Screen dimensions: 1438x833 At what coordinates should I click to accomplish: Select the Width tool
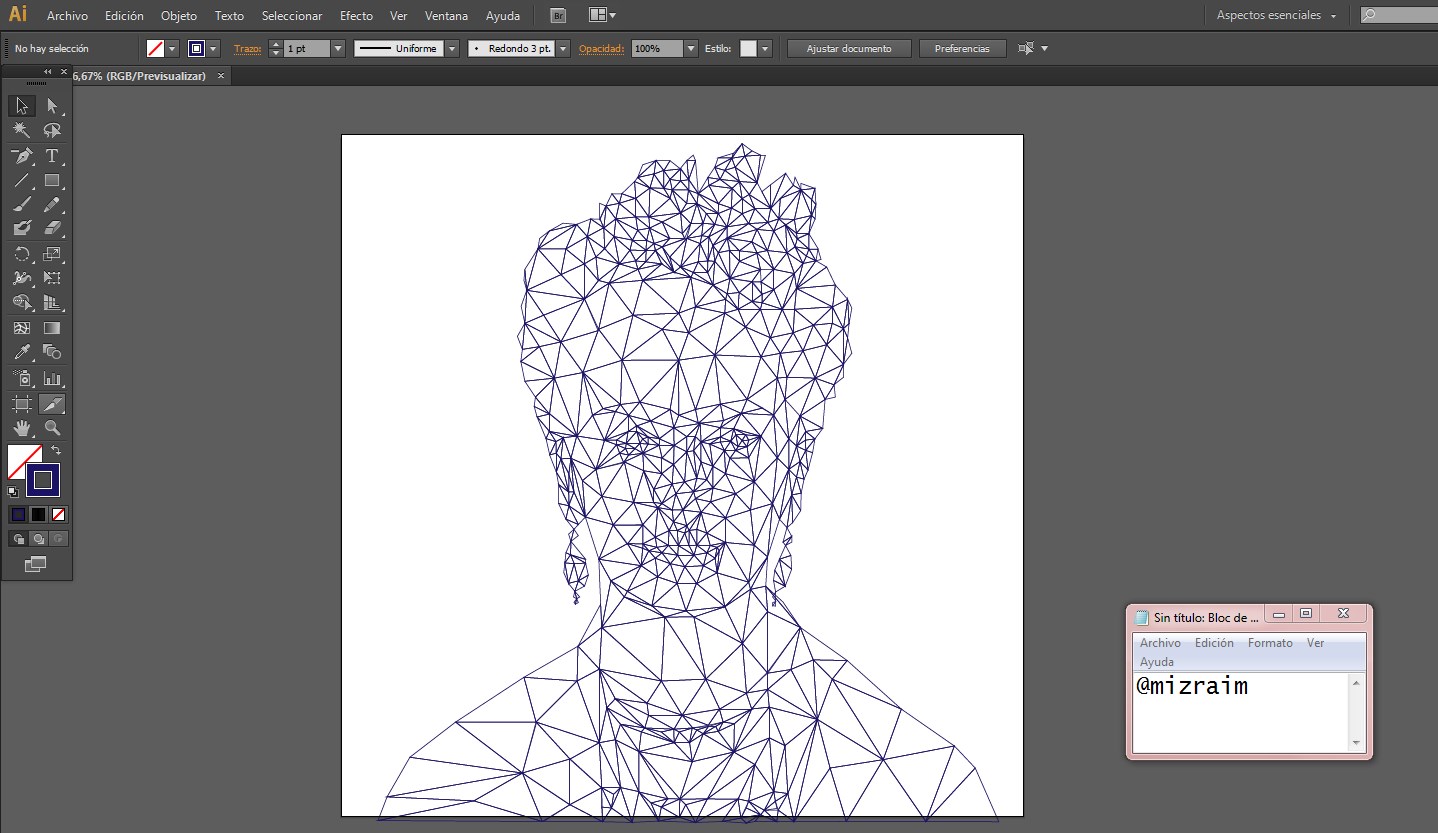click(x=22, y=278)
